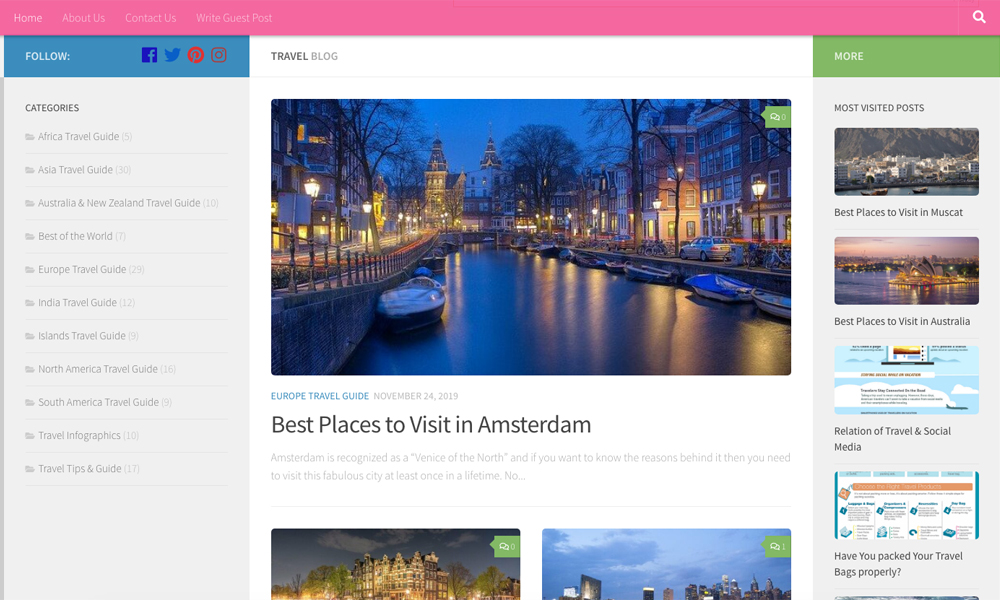Open the Twitter follow icon

click(x=172, y=56)
